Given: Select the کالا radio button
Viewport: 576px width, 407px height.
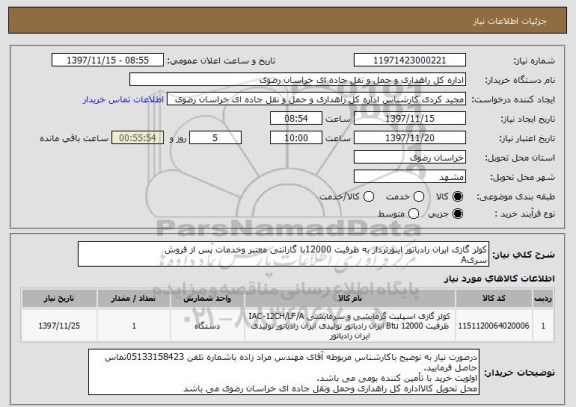Looking at the screenshot, I should [457, 197].
